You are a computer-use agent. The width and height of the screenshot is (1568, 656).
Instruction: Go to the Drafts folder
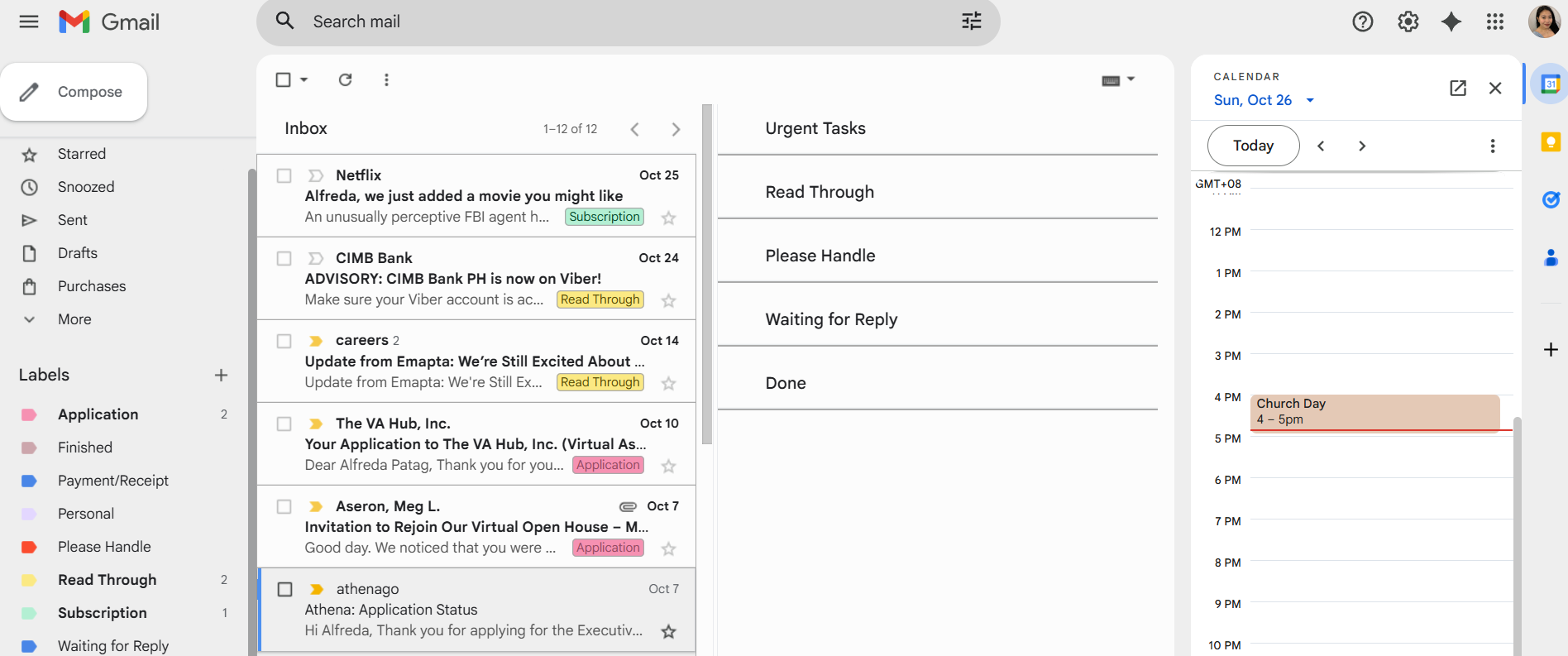(x=78, y=253)
